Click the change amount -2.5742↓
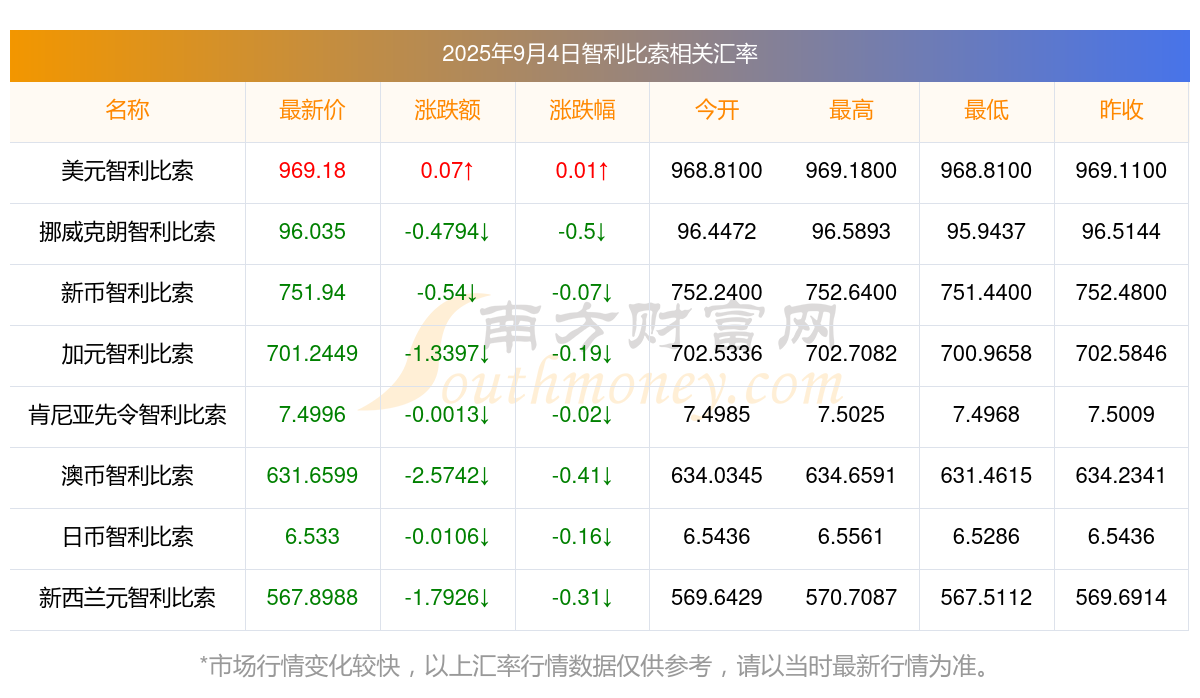This screenshot has width=1200, height=698. pyautogui.click(x=447, y=476)
